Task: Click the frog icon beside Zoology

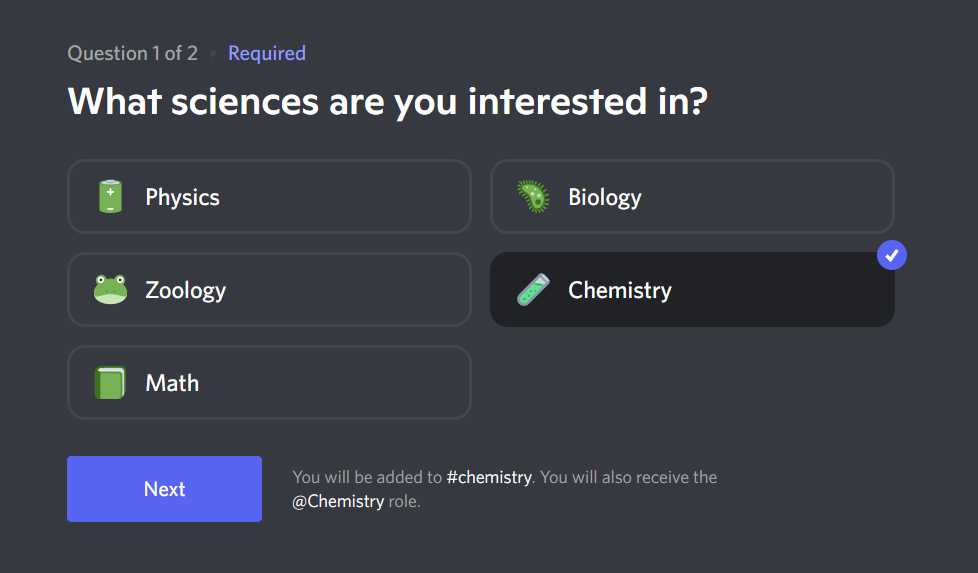Action: click(110, 290)
